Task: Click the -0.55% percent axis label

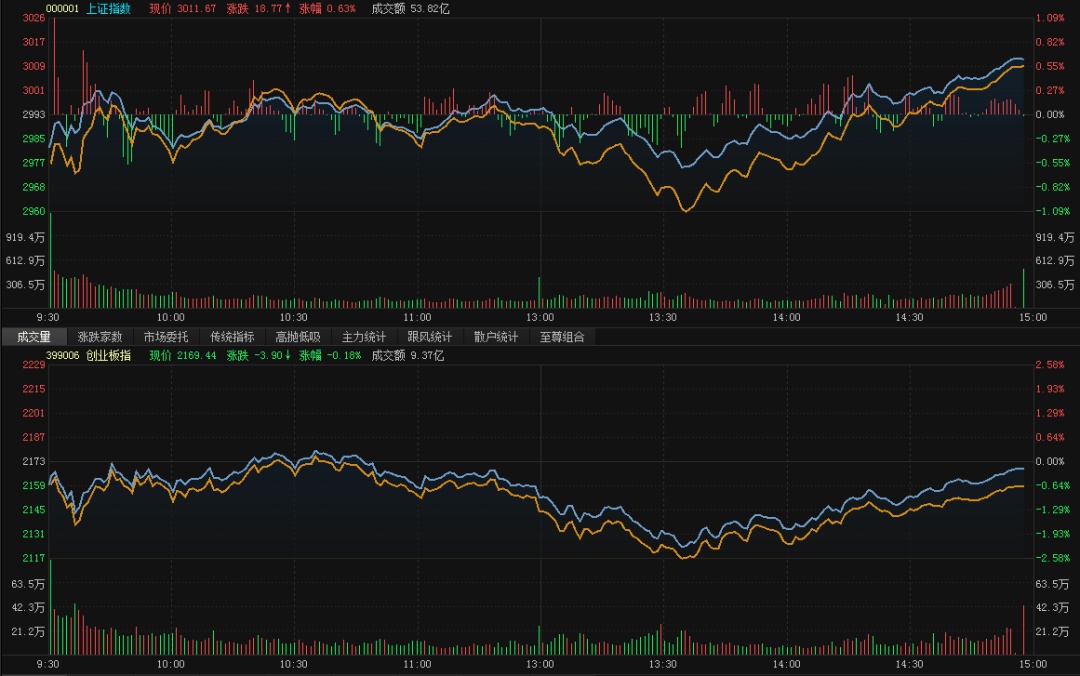Action: [x=1052, y=163]
